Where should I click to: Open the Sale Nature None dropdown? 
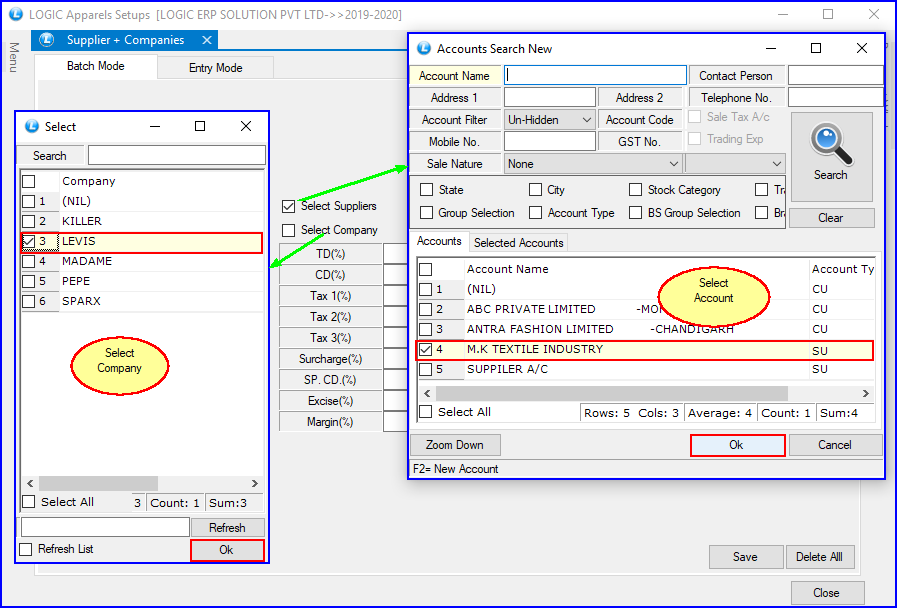(593, 164)
